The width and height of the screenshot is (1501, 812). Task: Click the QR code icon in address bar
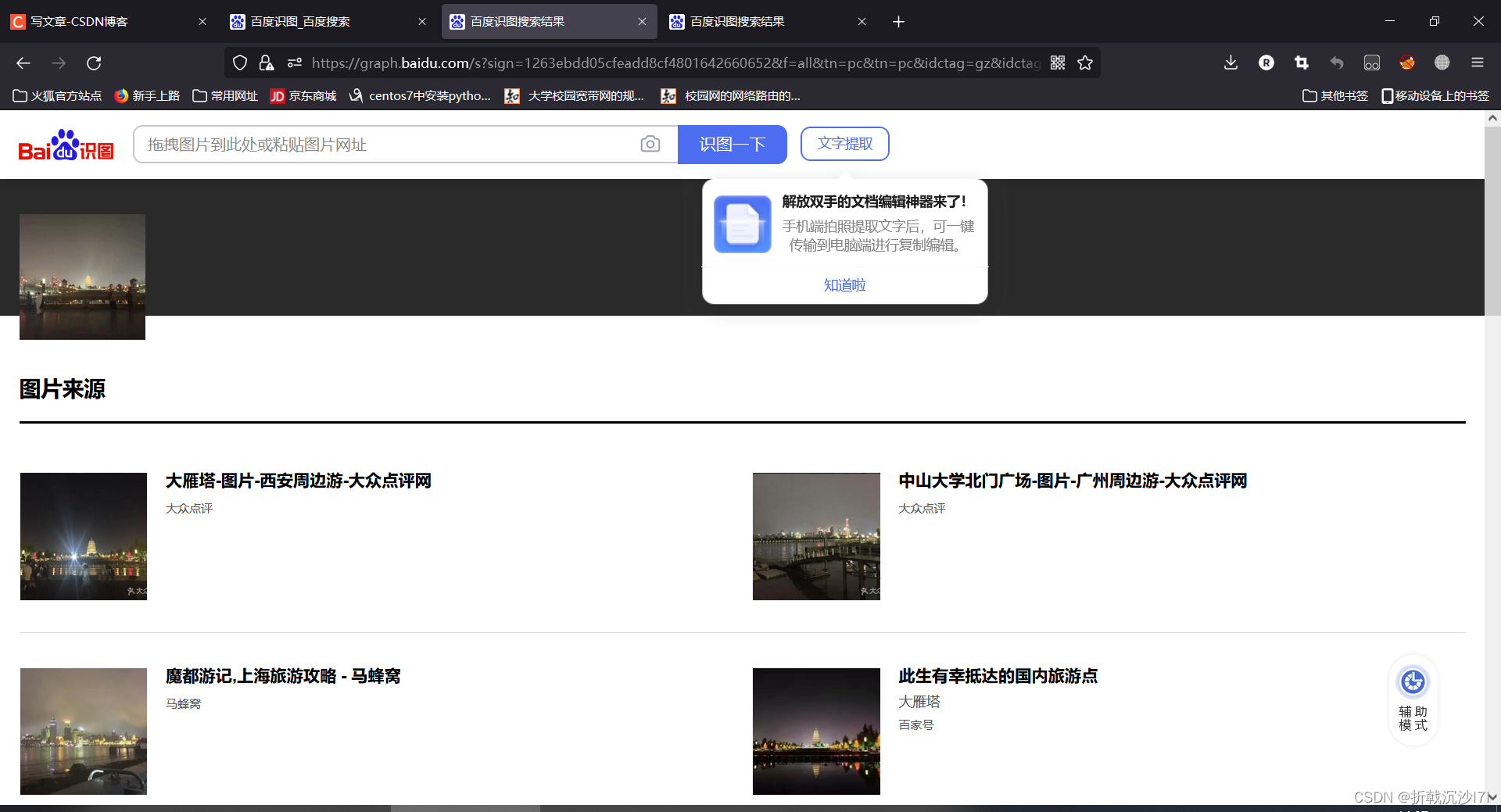click(1058, 63)
